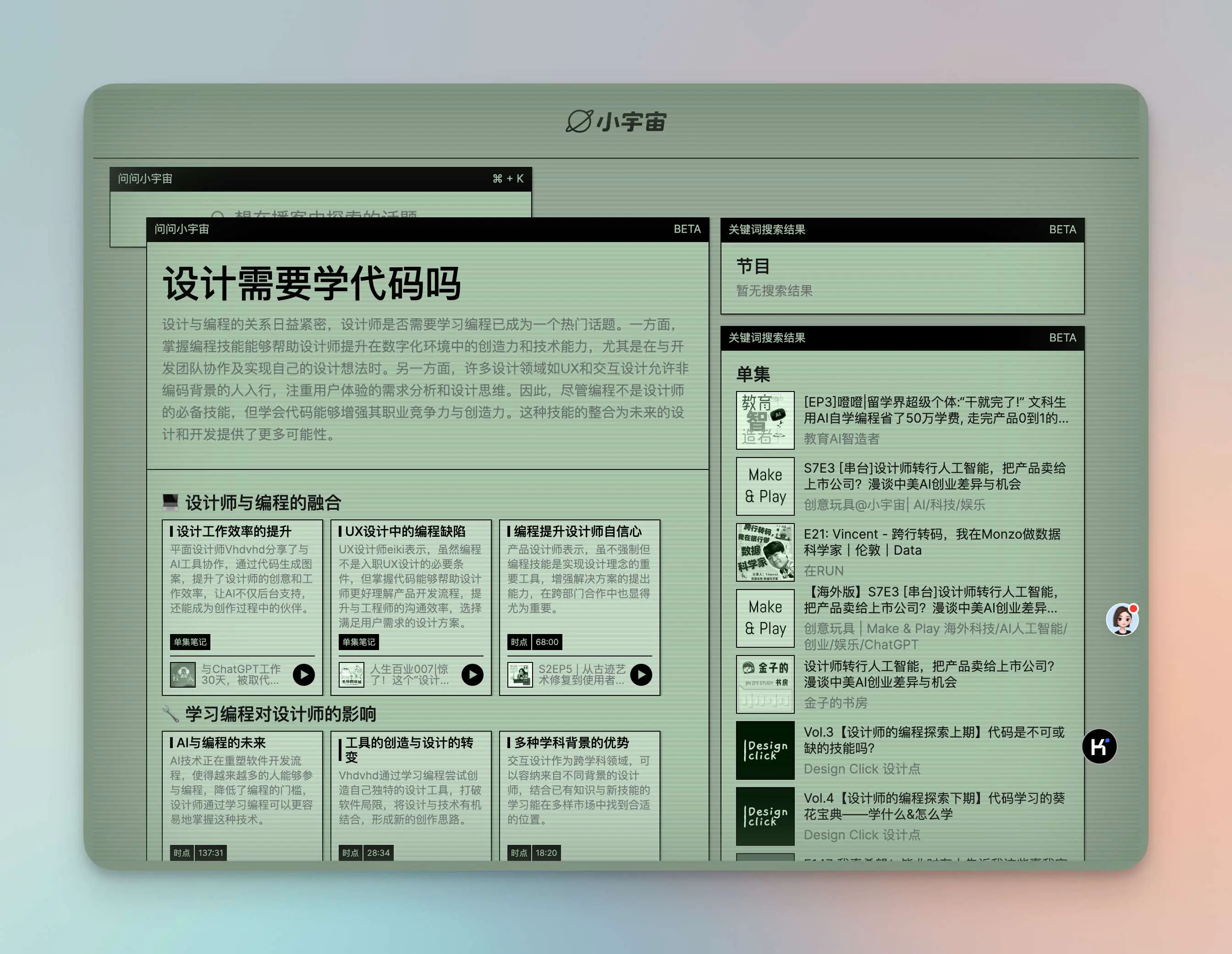Open 创意玩具 | Make & Play 海外科技 podcast name
Viewport: 1232px width, 954px height.
click(935, 636)
